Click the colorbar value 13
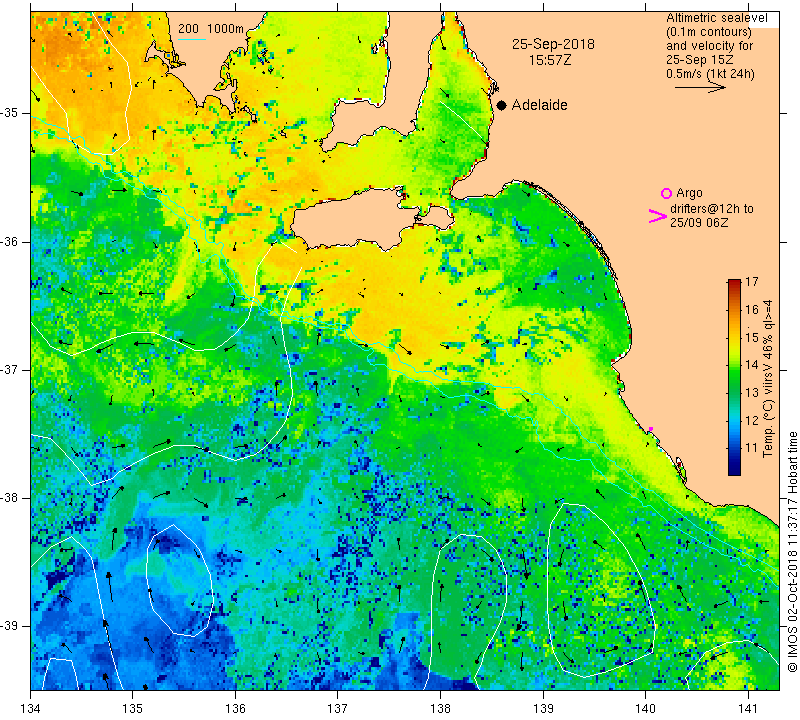 coord(752,393)
